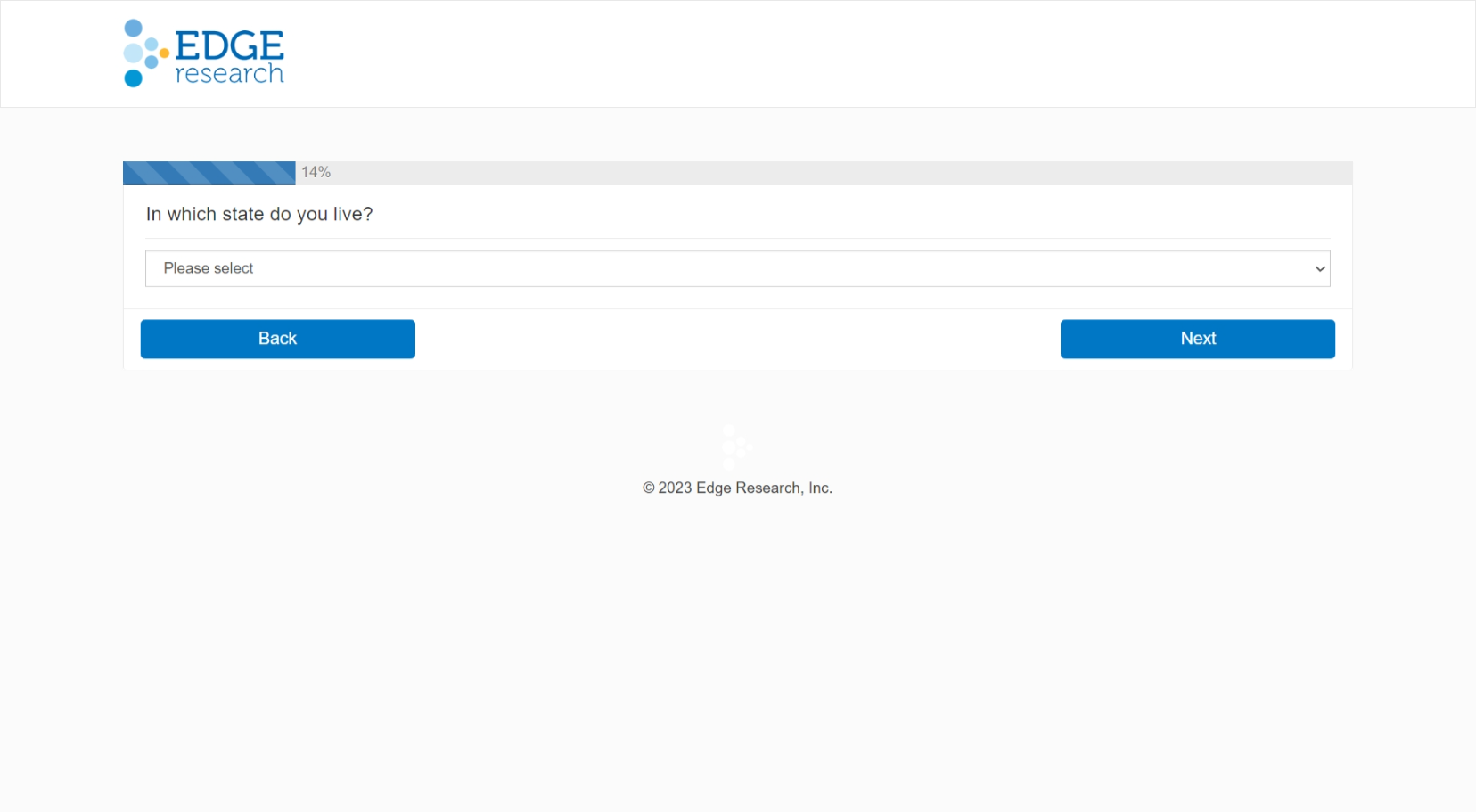Select the question text 'In which state do you live?'
The image size is (1476, 812).
(259, 214)
